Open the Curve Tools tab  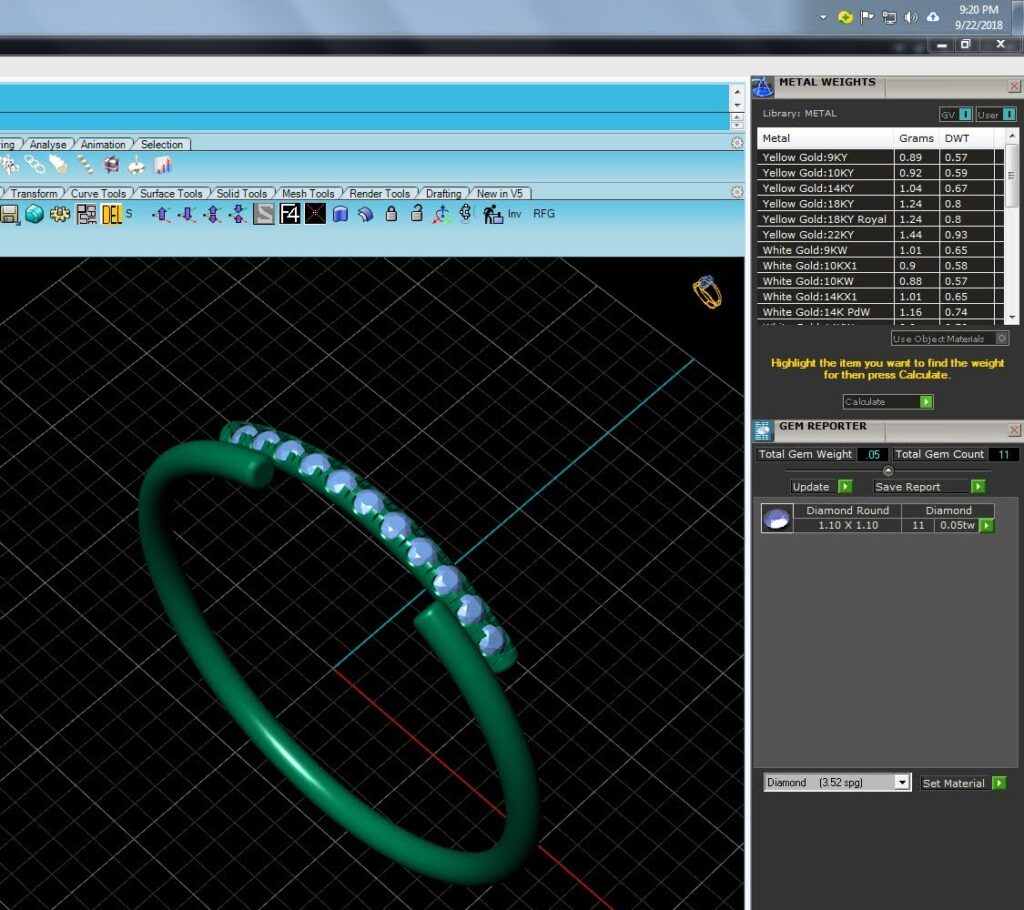point(98,193)
